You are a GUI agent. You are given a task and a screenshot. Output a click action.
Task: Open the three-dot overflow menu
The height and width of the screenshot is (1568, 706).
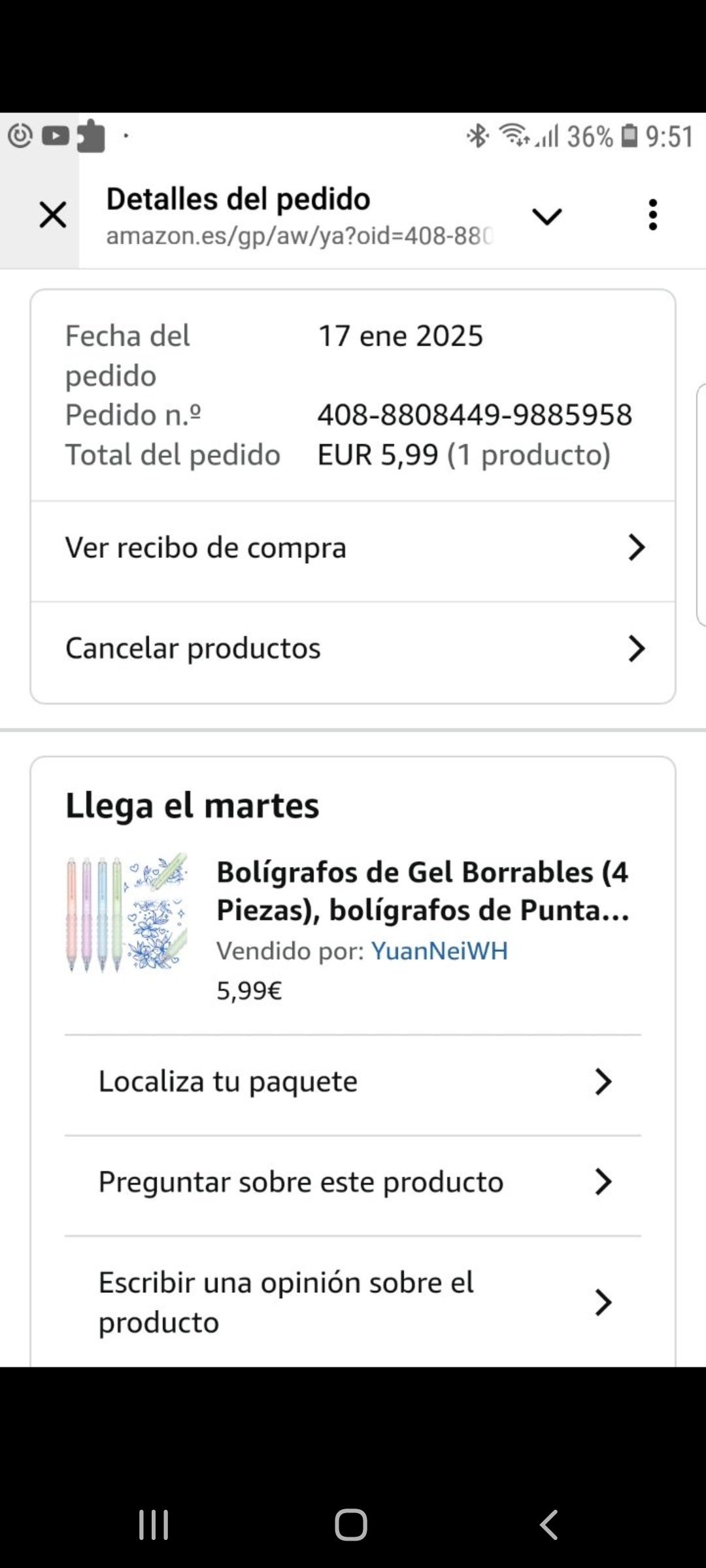(652, 215)
